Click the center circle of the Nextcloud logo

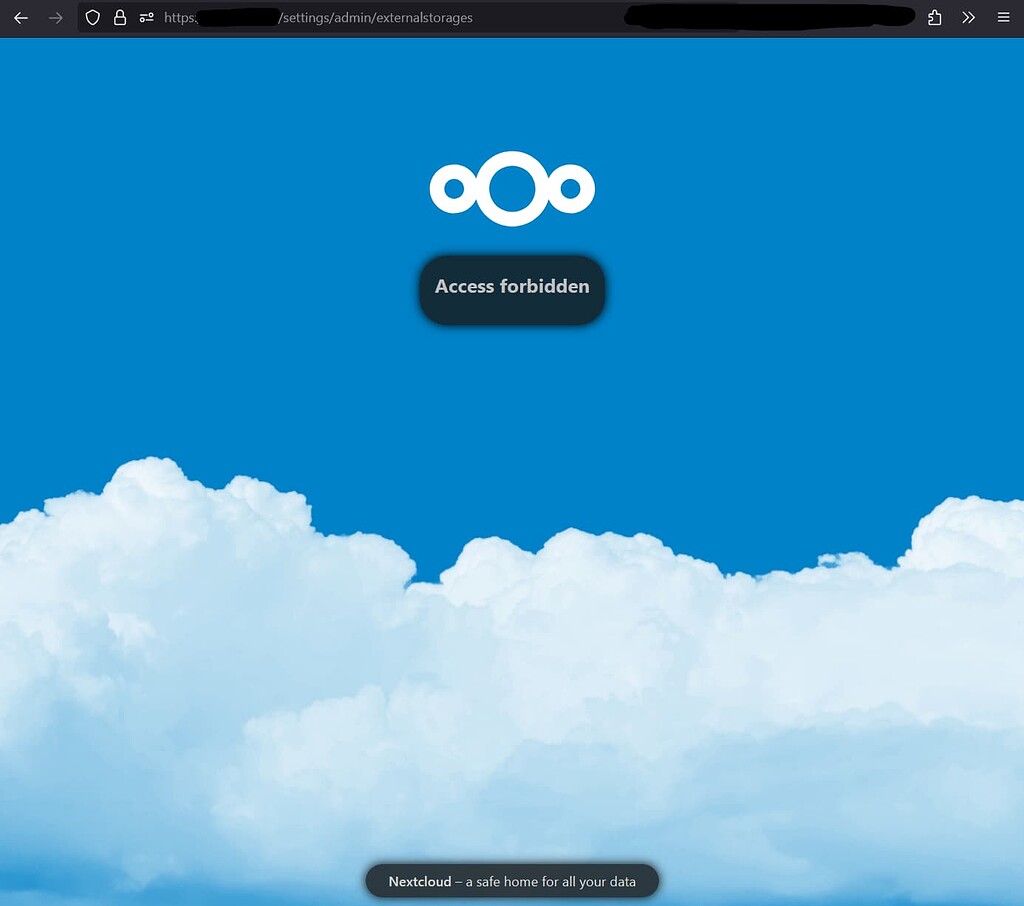pyautogui.click(x=512, y=187)
